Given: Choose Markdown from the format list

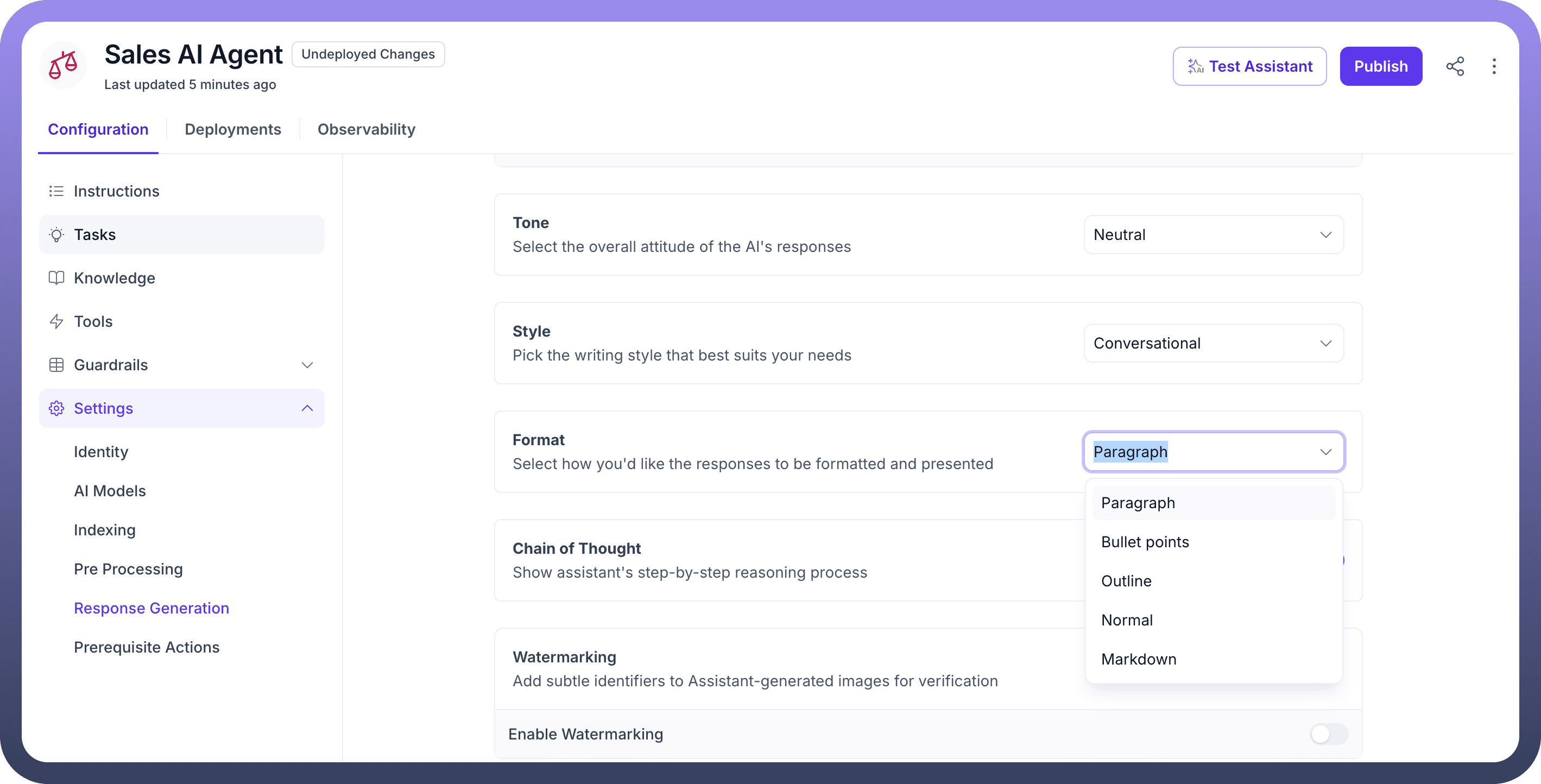Looking at the screenshot, I should (x=1139, y=659).
